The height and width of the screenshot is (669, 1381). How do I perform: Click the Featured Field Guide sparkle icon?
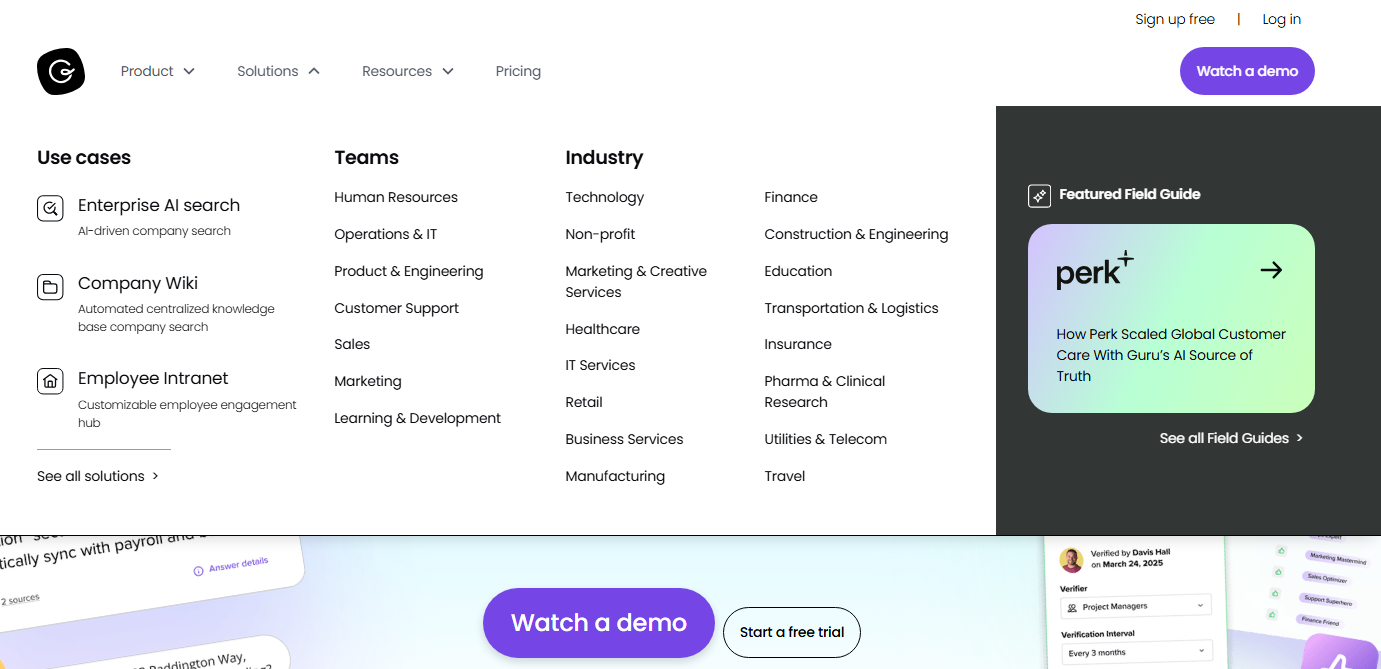click(x=1040, y=195)
